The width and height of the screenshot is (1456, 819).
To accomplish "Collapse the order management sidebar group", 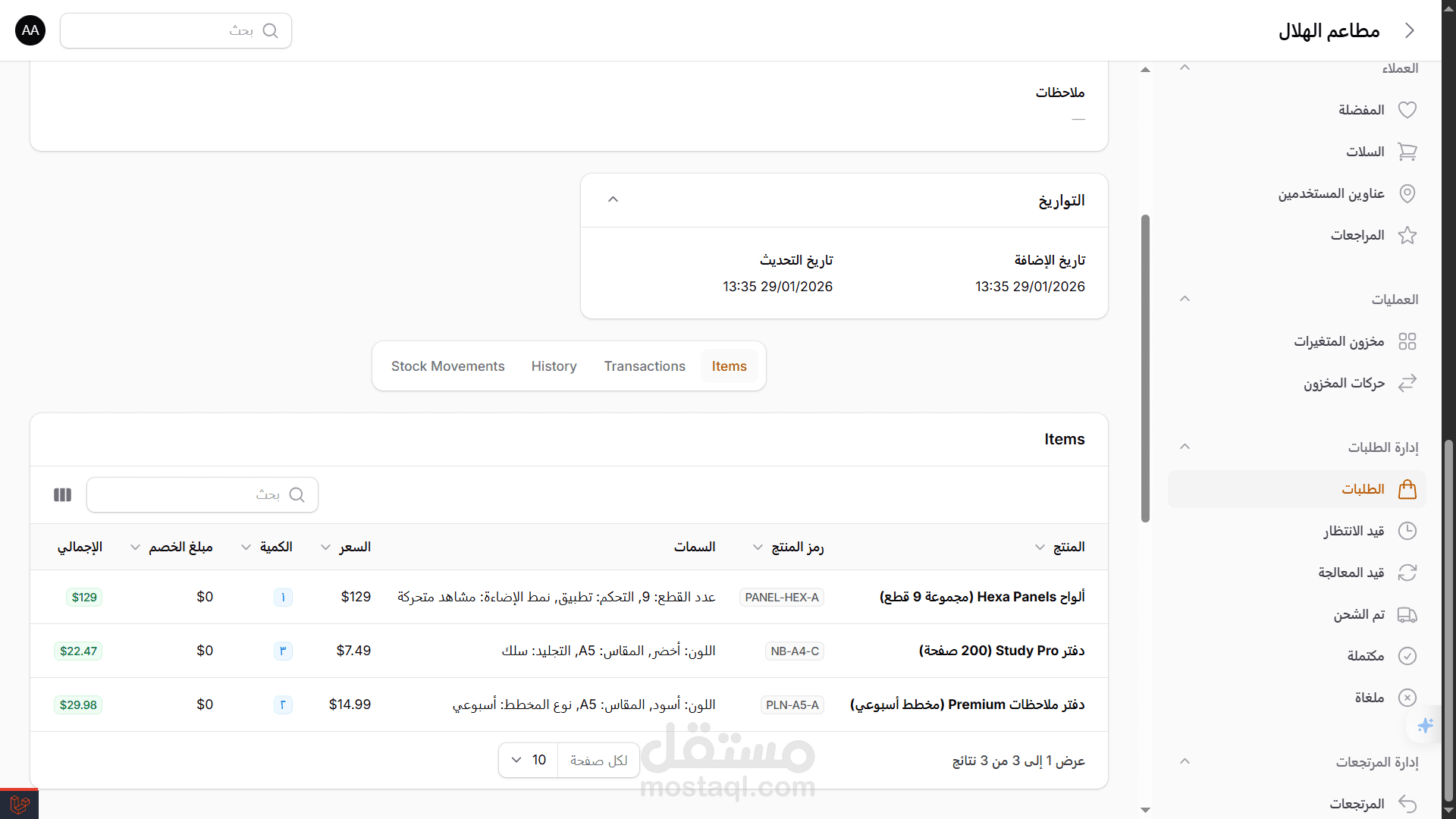I will (1185, 447).
